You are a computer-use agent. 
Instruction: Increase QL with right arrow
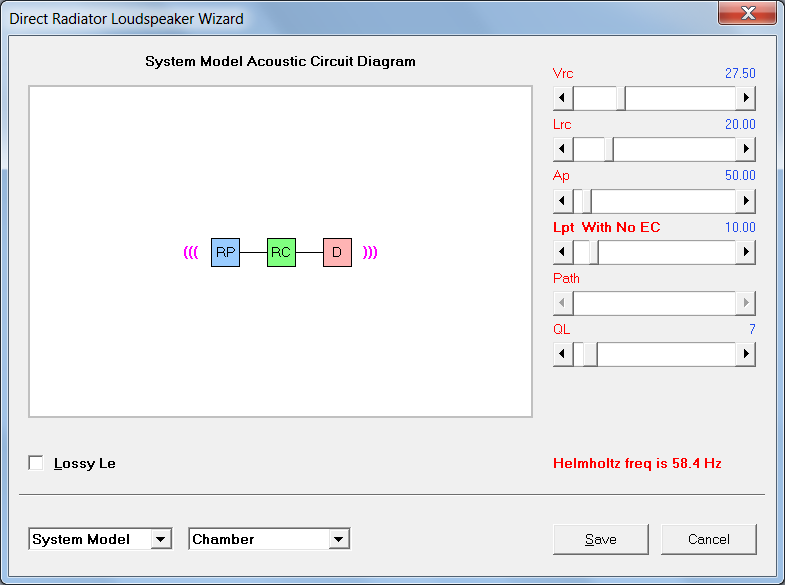coord(746,354)
